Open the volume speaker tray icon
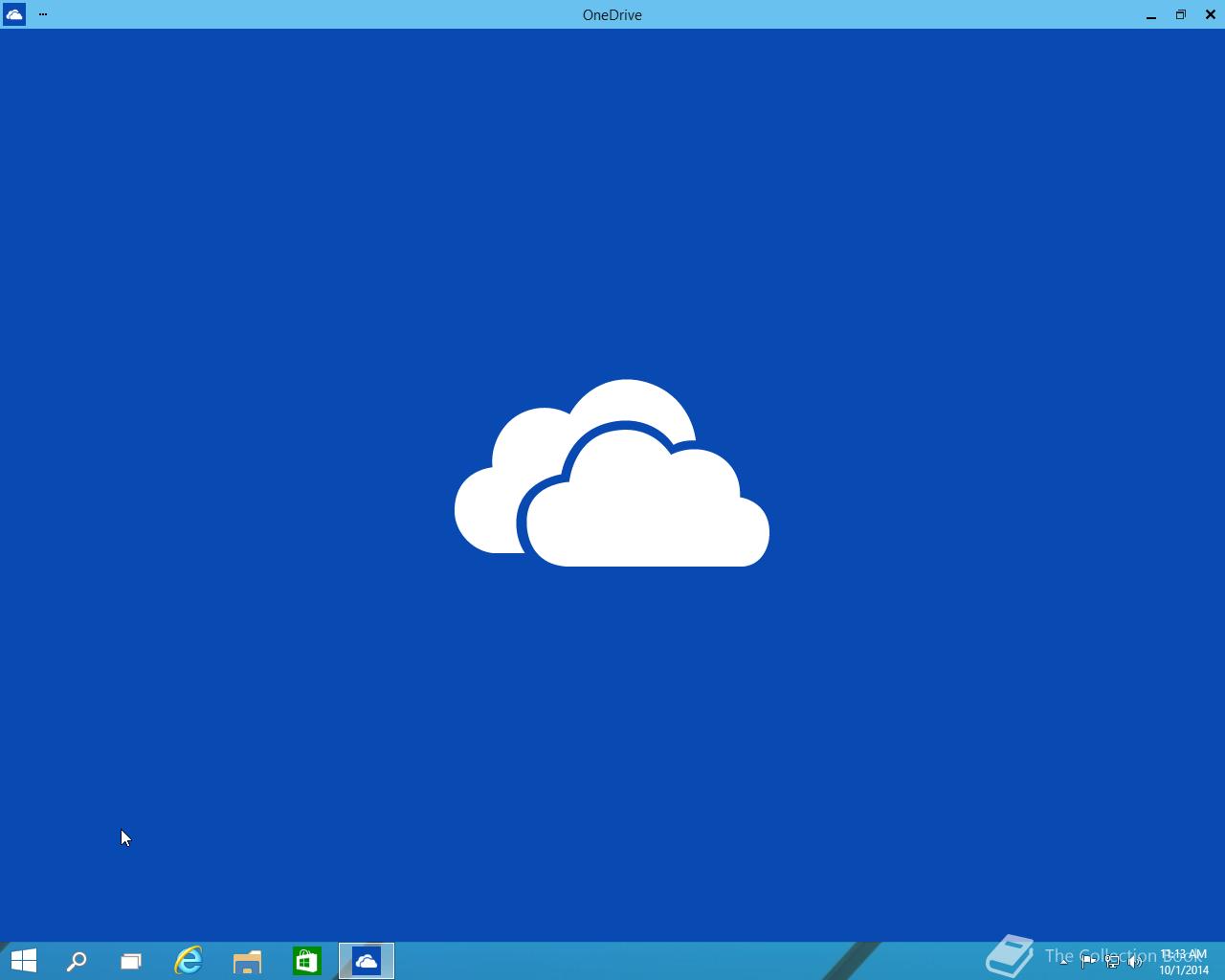This screenshot has width=1225, height=980. click(x=1136, y=962)
